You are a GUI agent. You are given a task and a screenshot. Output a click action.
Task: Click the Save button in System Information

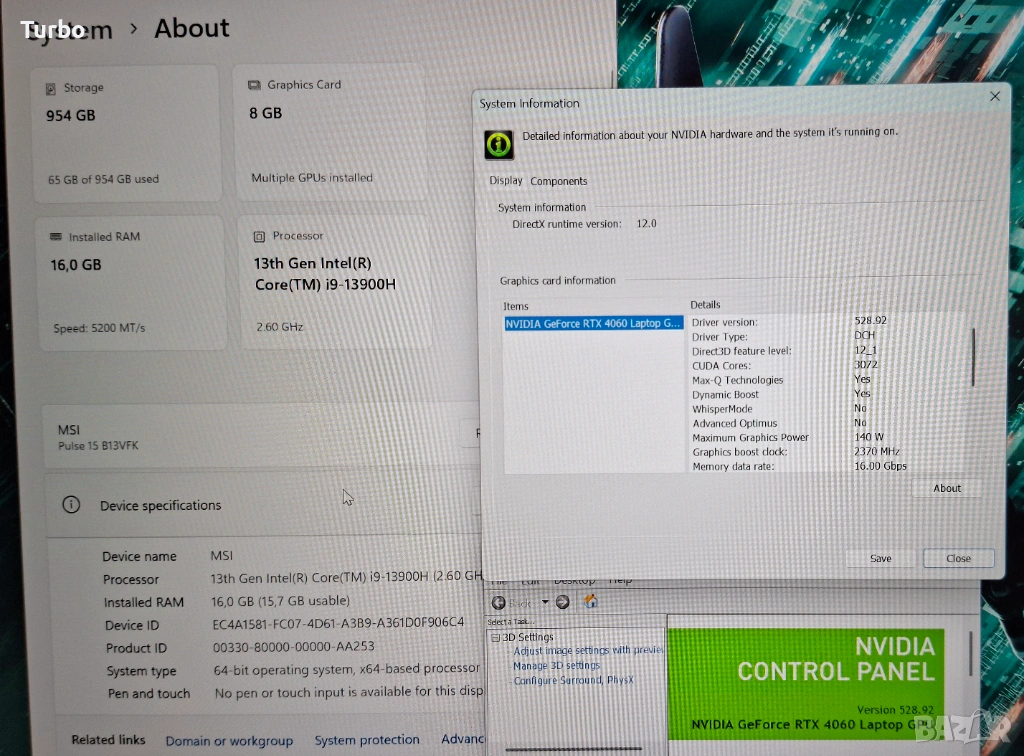[x=880, y=558]
